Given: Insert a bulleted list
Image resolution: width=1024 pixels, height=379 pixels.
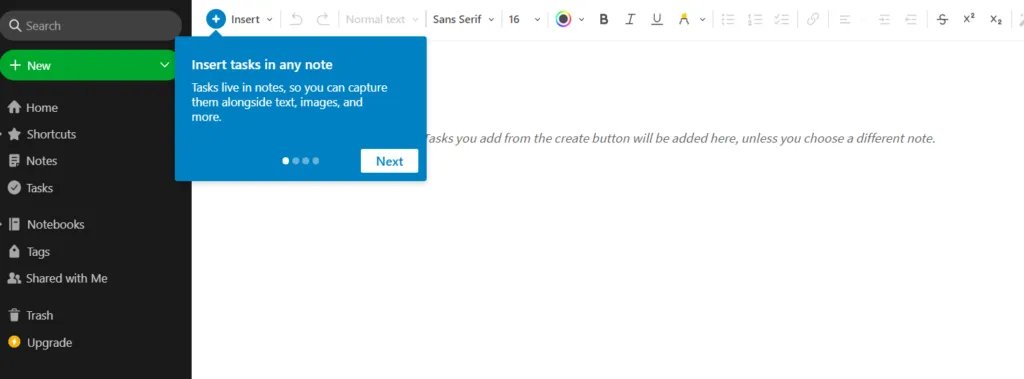Looking at the screenshot, I should click(x=728, y=20).
